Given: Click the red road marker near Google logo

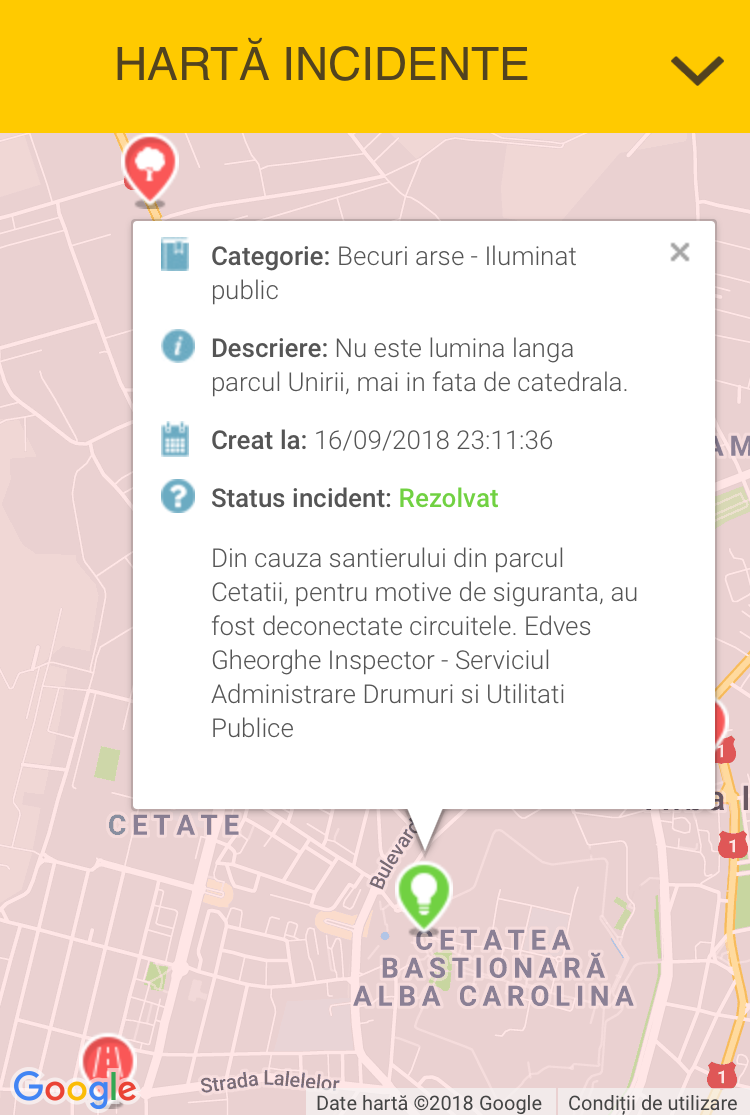Looking at the screenshot, I should (x=108, y=1058).
